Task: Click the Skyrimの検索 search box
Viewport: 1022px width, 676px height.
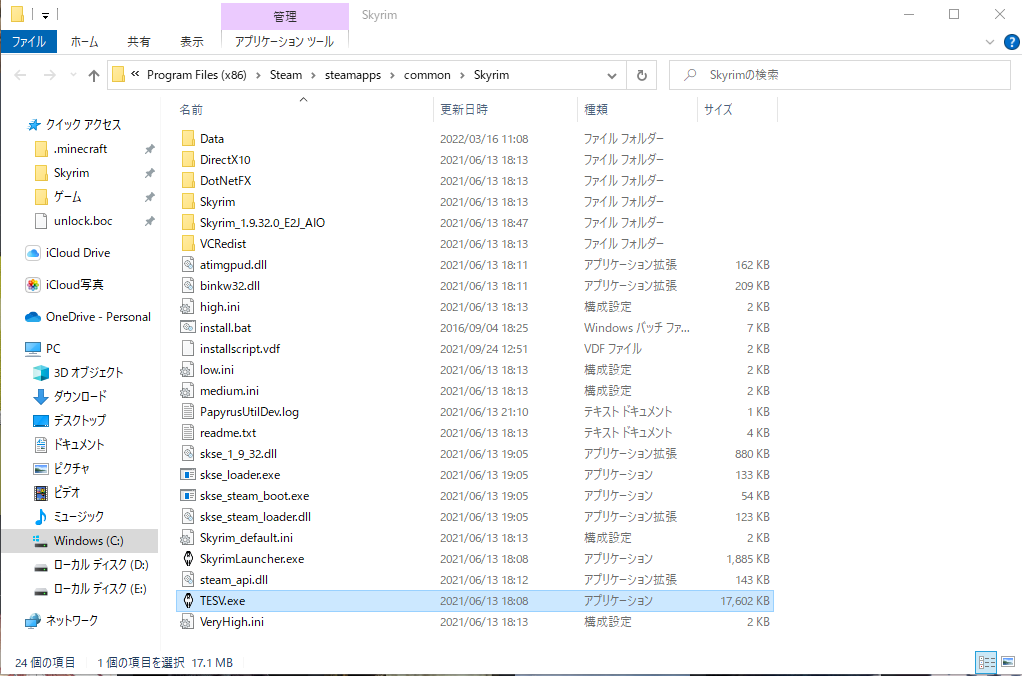Action: 840,75
